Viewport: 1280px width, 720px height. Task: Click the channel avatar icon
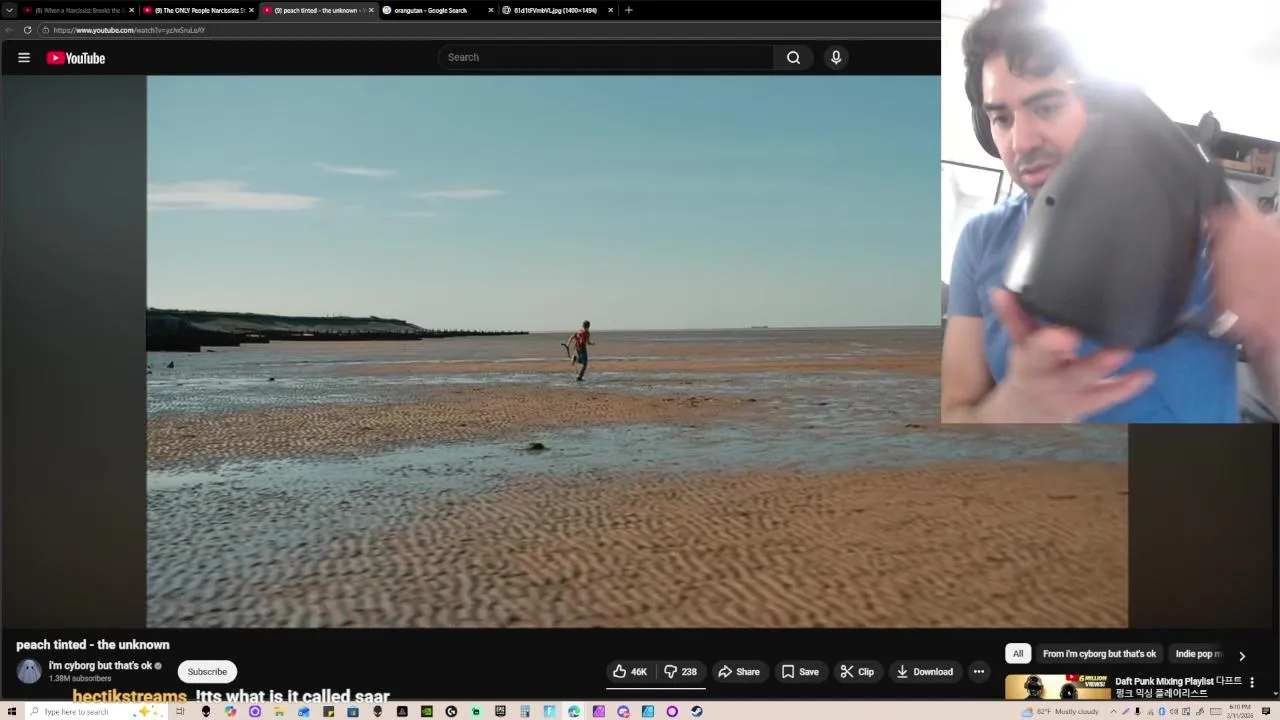pos(29,672)
